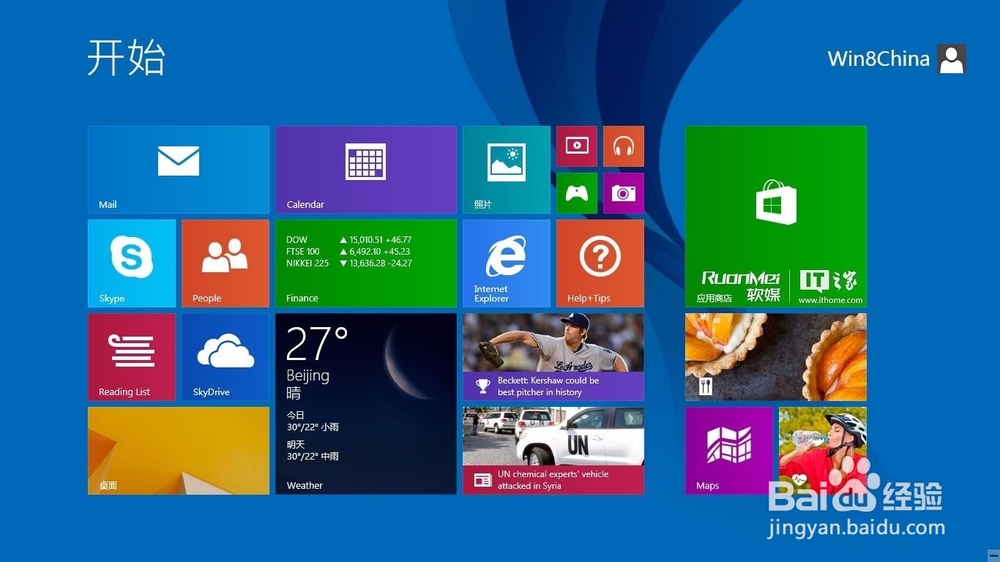Click the NIKKEI 225 stock row
Viewport: 1000px width, 562px height.
coord(349,263)
